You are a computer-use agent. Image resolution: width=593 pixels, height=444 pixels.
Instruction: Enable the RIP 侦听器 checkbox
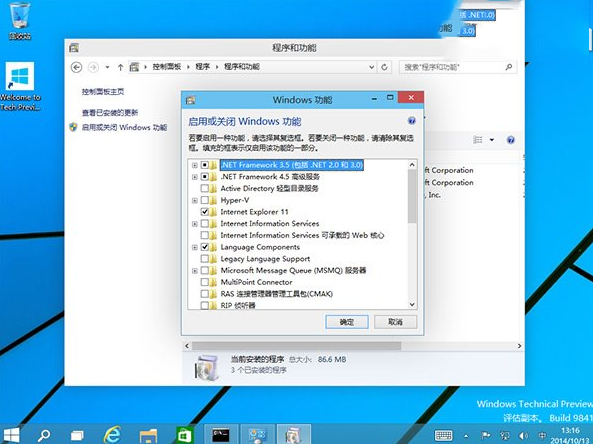205,305
